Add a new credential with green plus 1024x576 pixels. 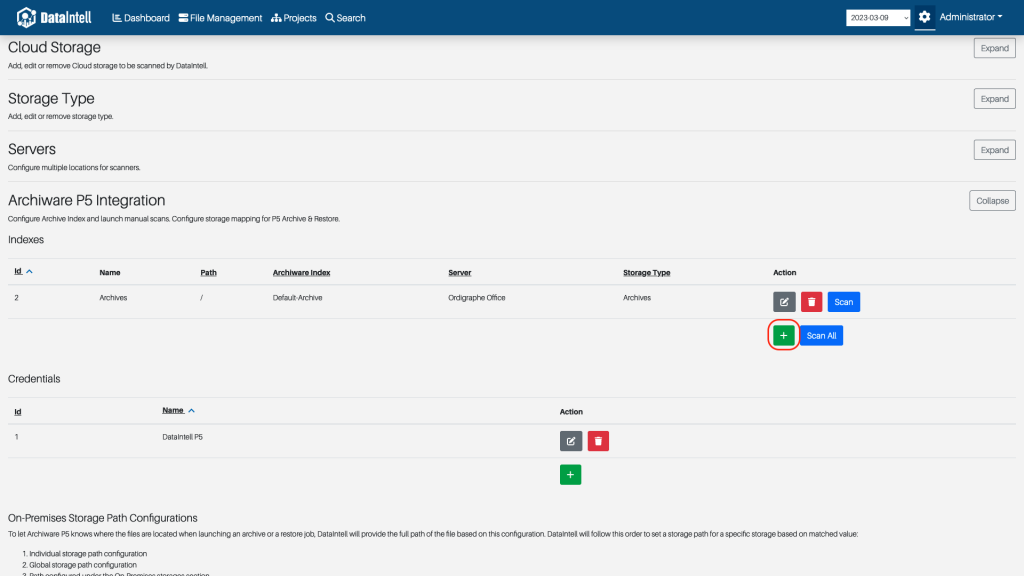(x=570, y=475)
